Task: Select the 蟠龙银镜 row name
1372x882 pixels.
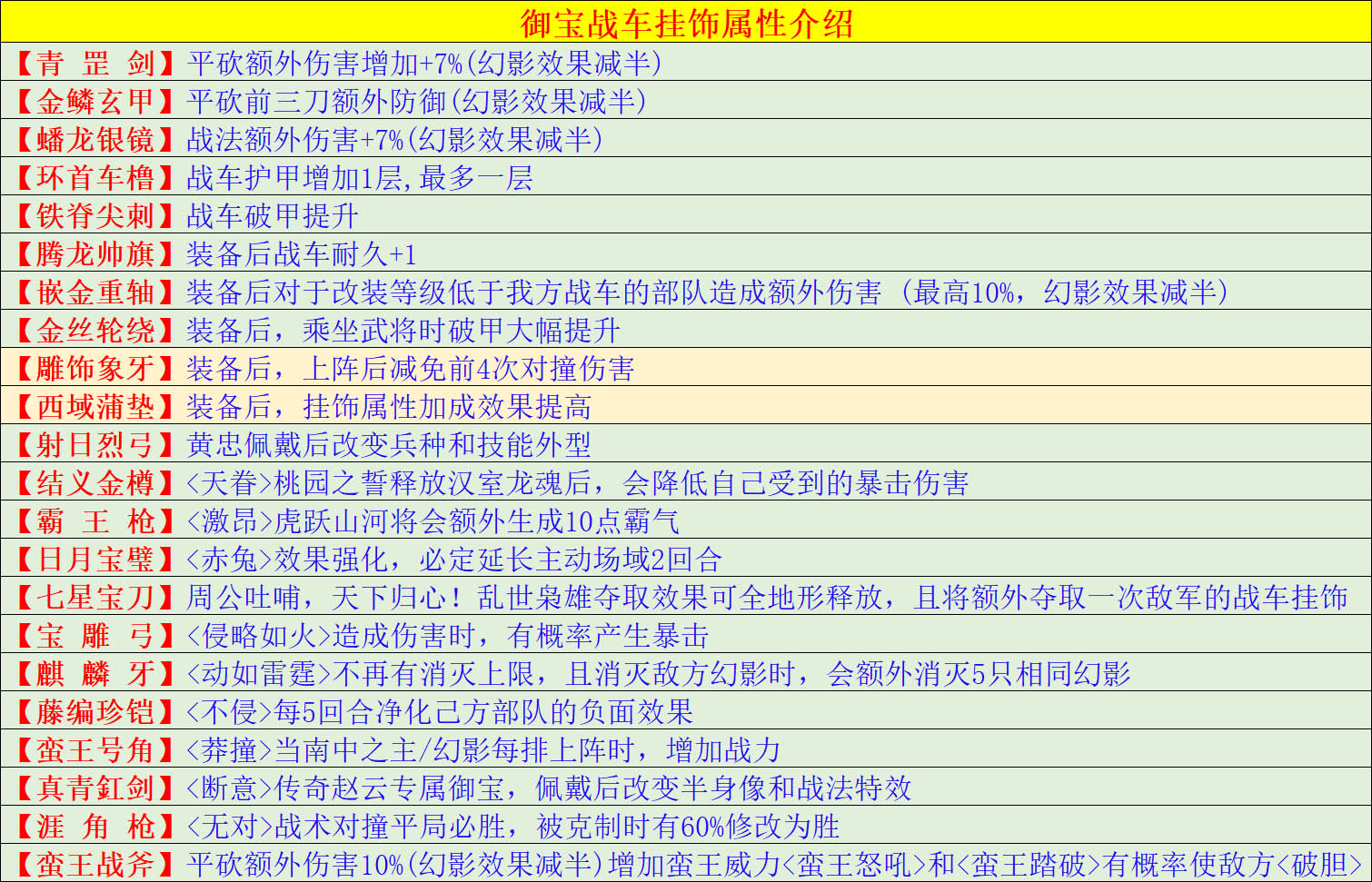Action: pos(94,139)
